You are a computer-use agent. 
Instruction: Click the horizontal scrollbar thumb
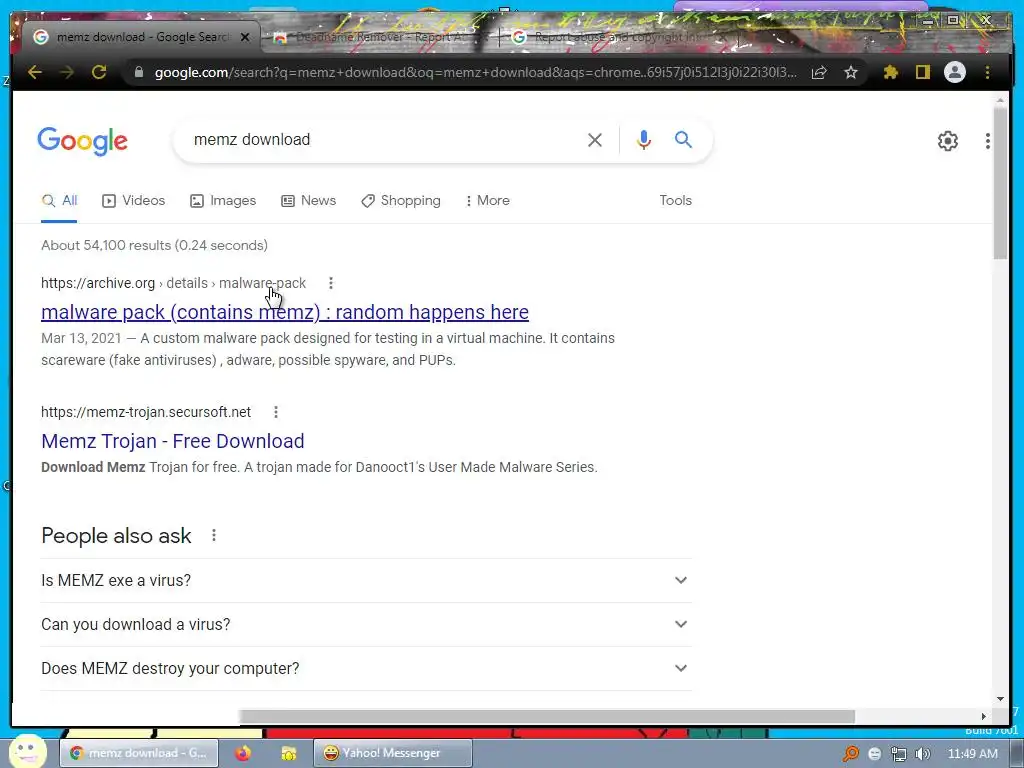tap(547, 716)
